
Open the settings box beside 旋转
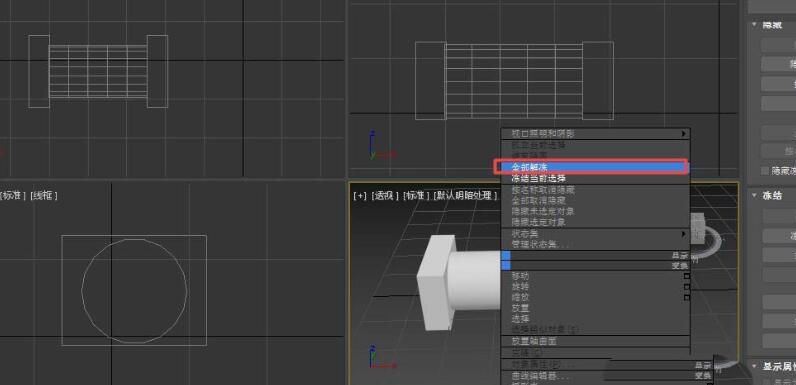point(686,287)
